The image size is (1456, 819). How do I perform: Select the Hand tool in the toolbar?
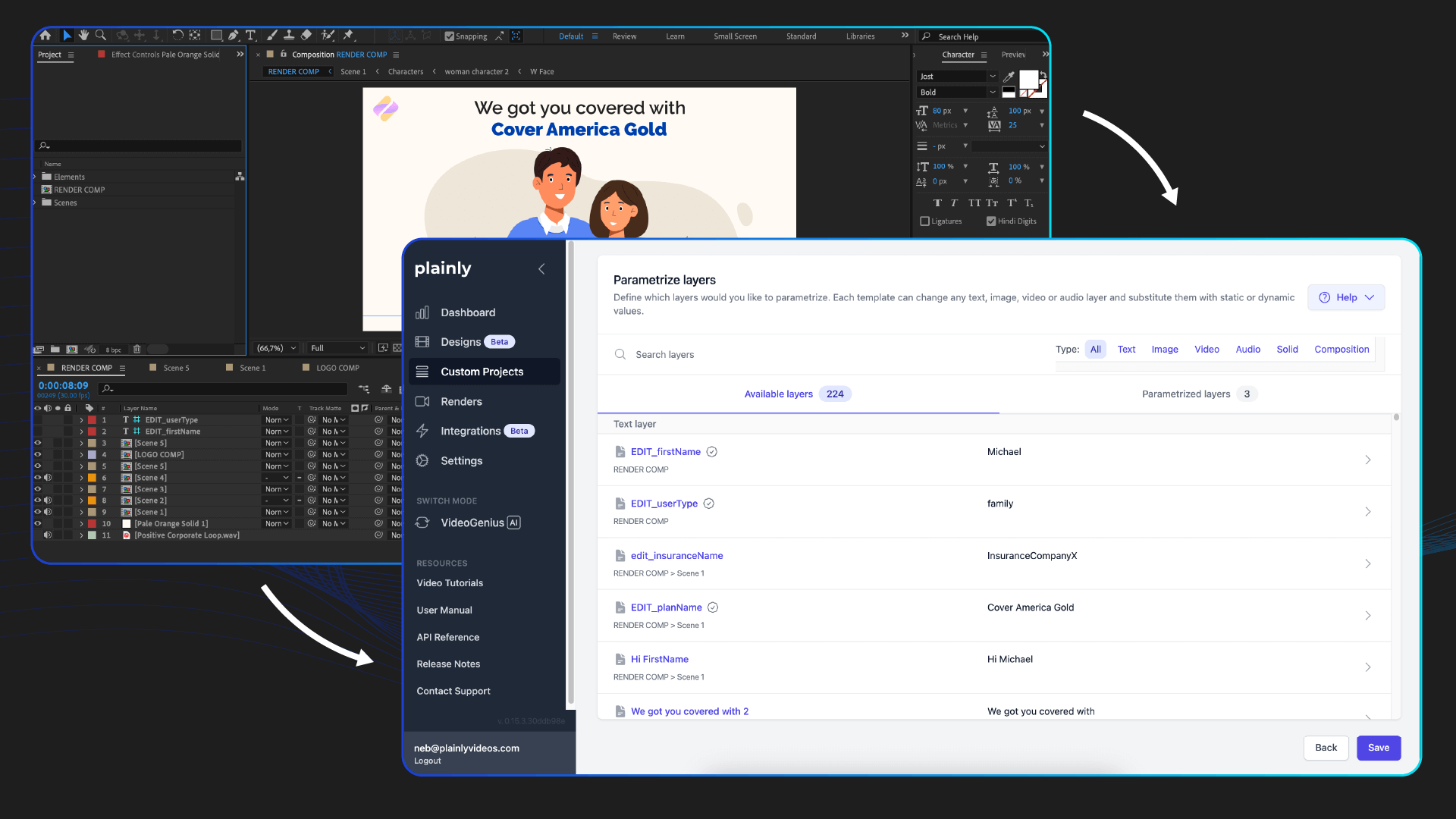tap(83, 36)
